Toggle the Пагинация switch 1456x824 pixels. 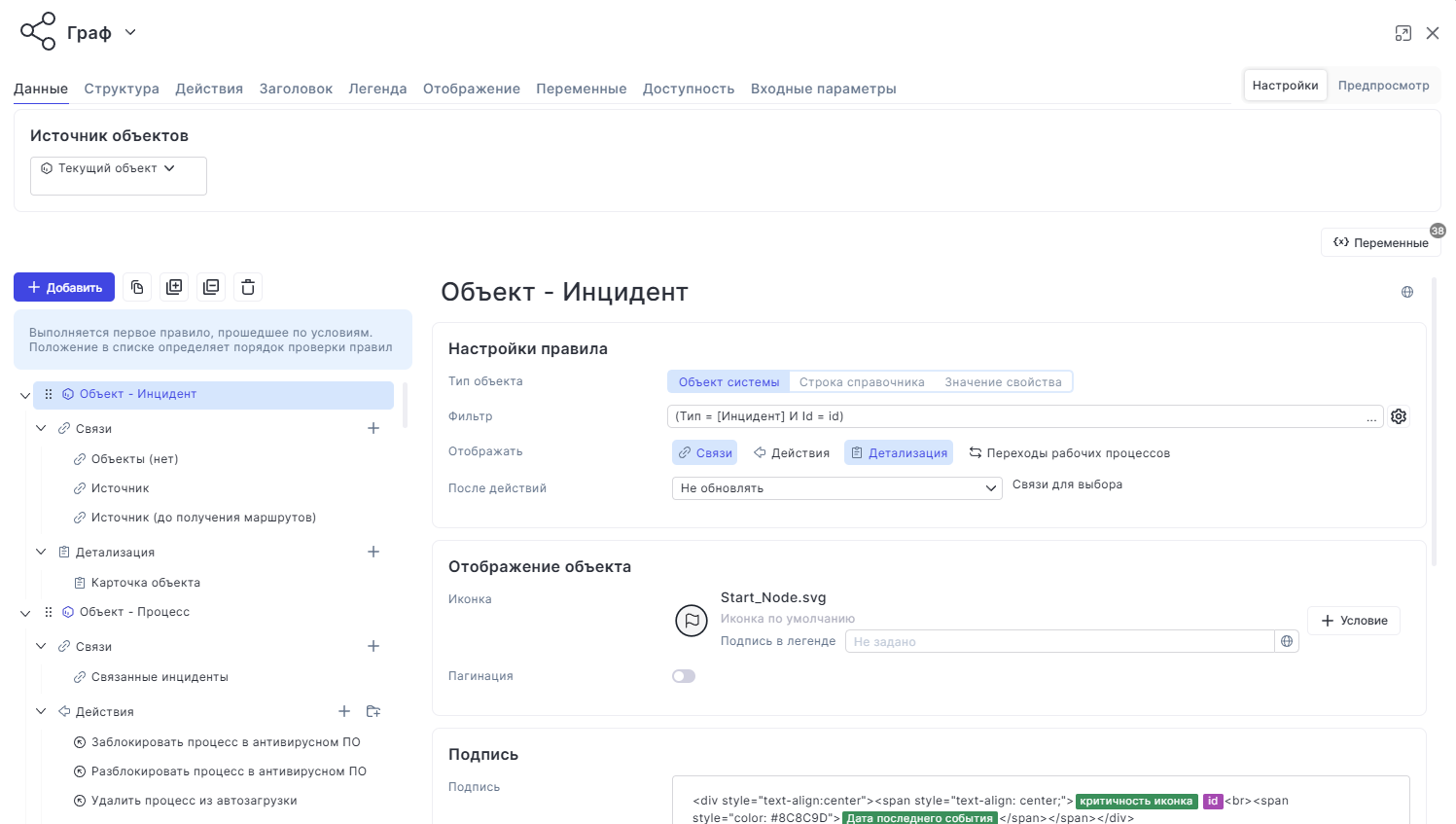[684, 676]
